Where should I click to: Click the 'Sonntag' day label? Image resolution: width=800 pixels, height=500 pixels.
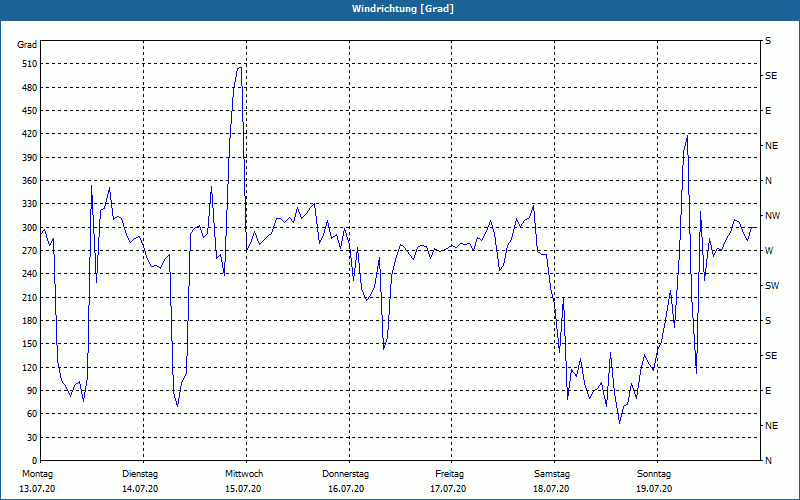tap(654, 474)
